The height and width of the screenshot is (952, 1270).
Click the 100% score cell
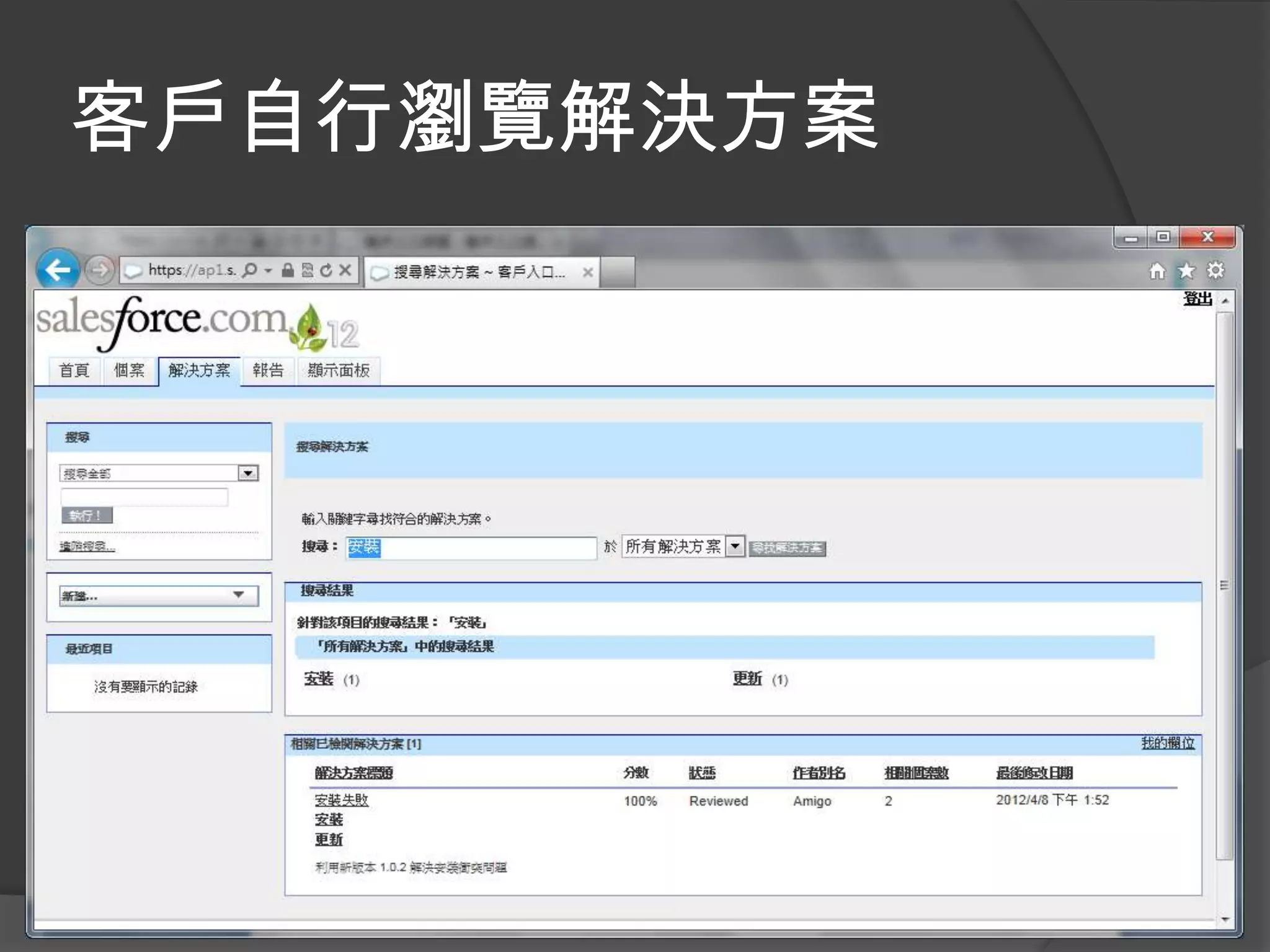coord(641,801)
